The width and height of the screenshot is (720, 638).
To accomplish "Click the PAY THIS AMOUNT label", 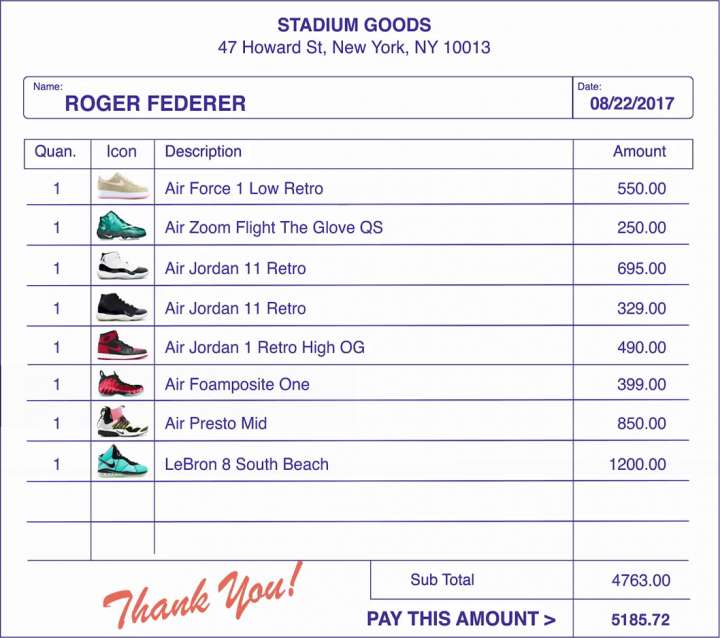I will click(461, 619).
